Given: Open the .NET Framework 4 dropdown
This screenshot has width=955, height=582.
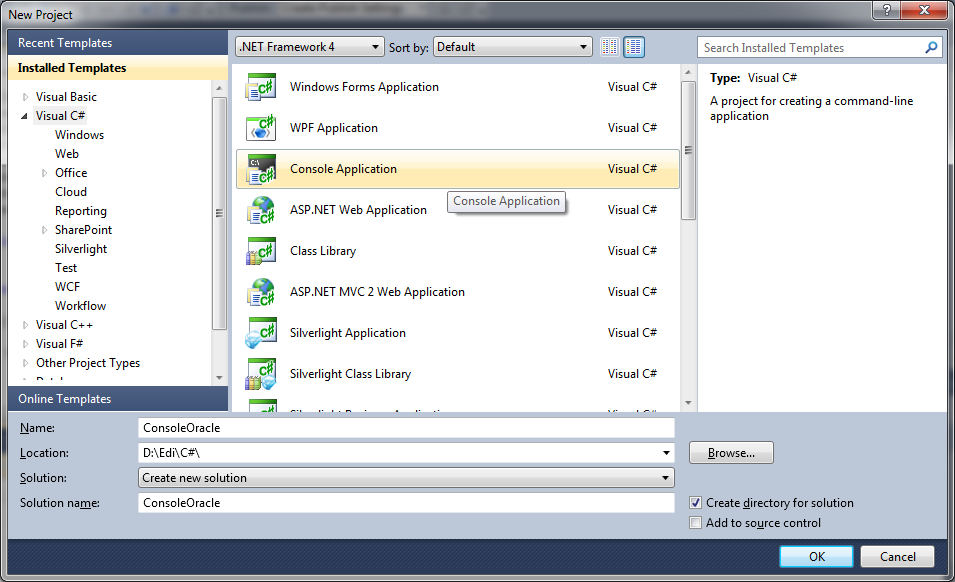Looking at the screenshot, I should click(309, 47).
